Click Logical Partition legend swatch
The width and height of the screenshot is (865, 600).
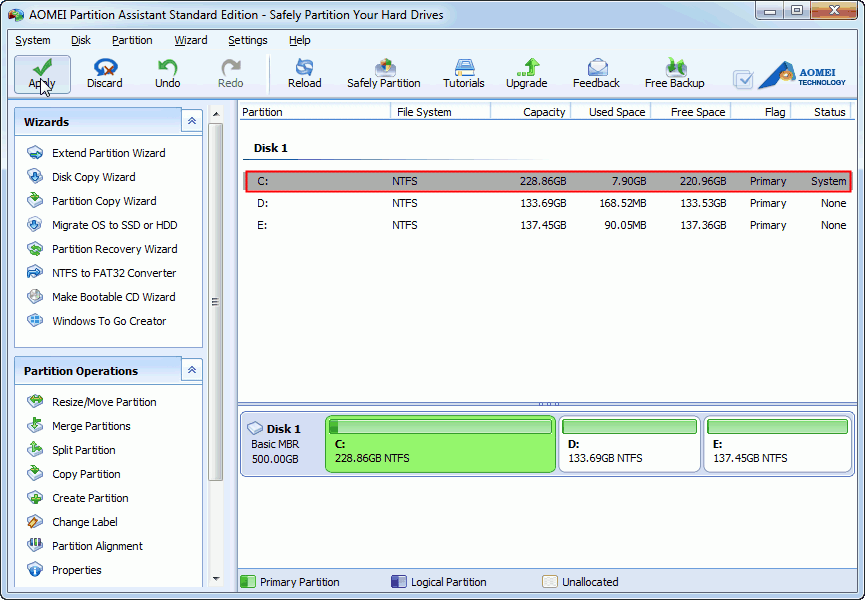click(398, 582)
